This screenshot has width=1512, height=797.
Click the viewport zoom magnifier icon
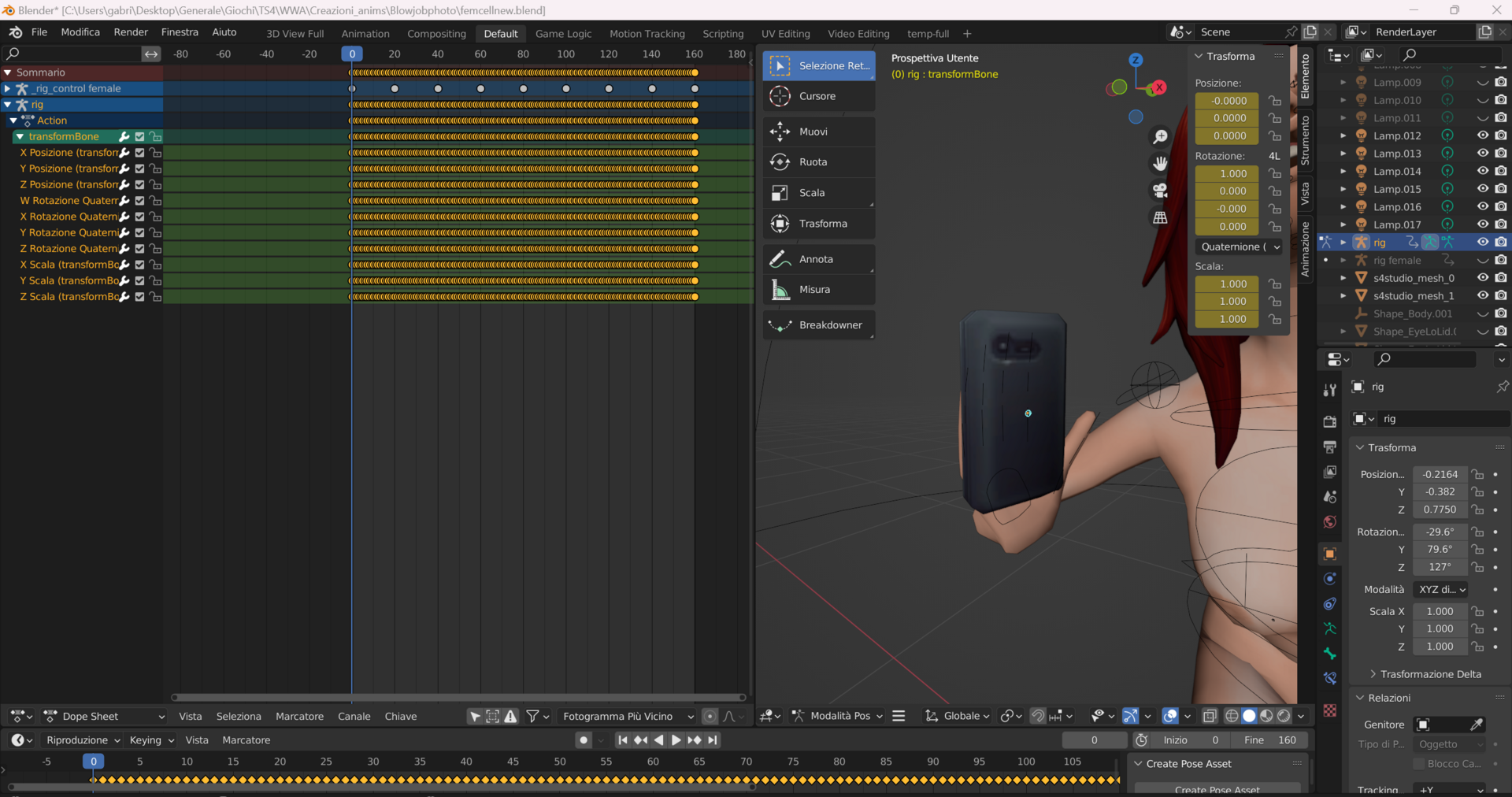(x=1160, y=137)
